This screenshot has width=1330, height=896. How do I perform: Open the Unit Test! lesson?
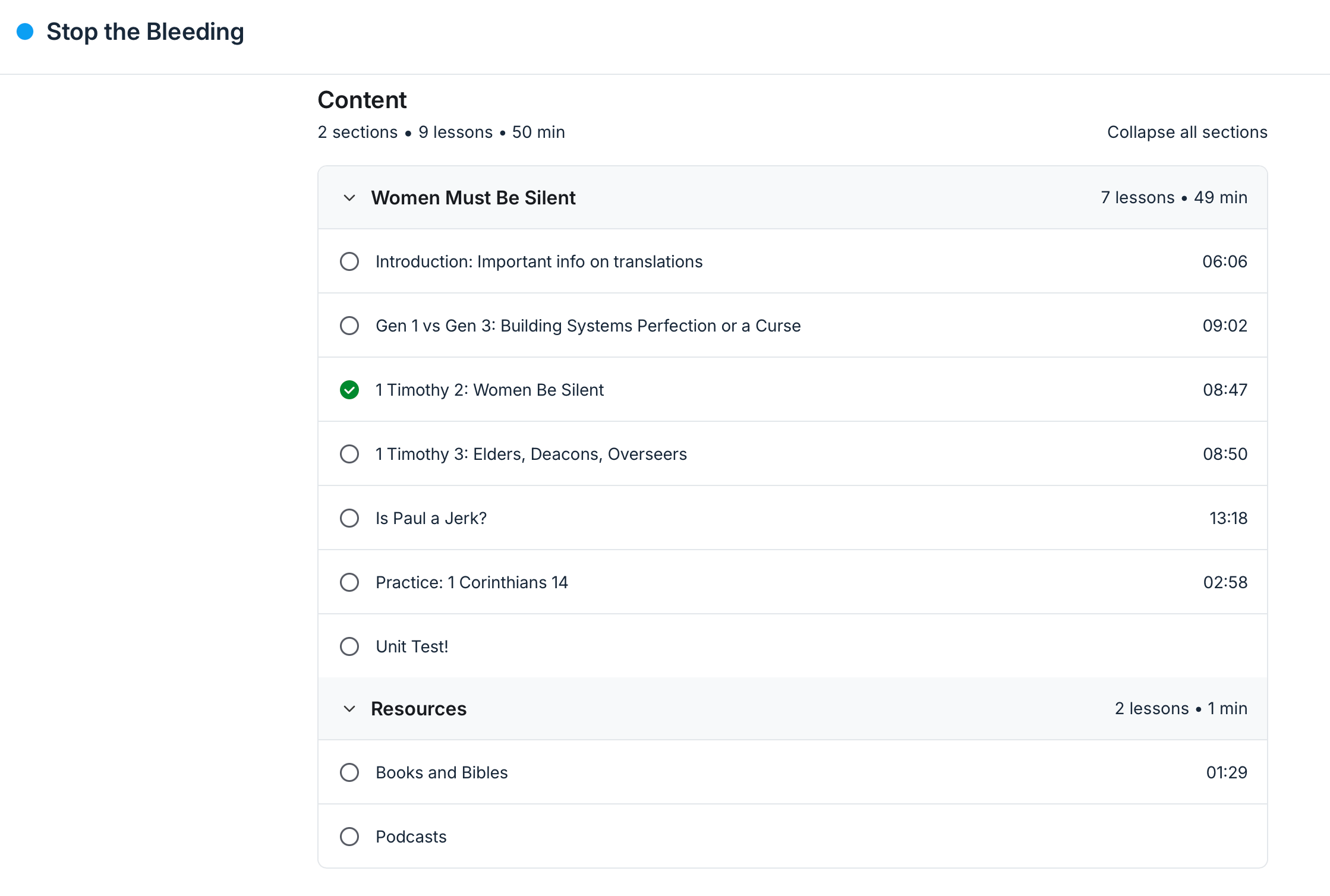pyautogui.click(x=412, y=646)
